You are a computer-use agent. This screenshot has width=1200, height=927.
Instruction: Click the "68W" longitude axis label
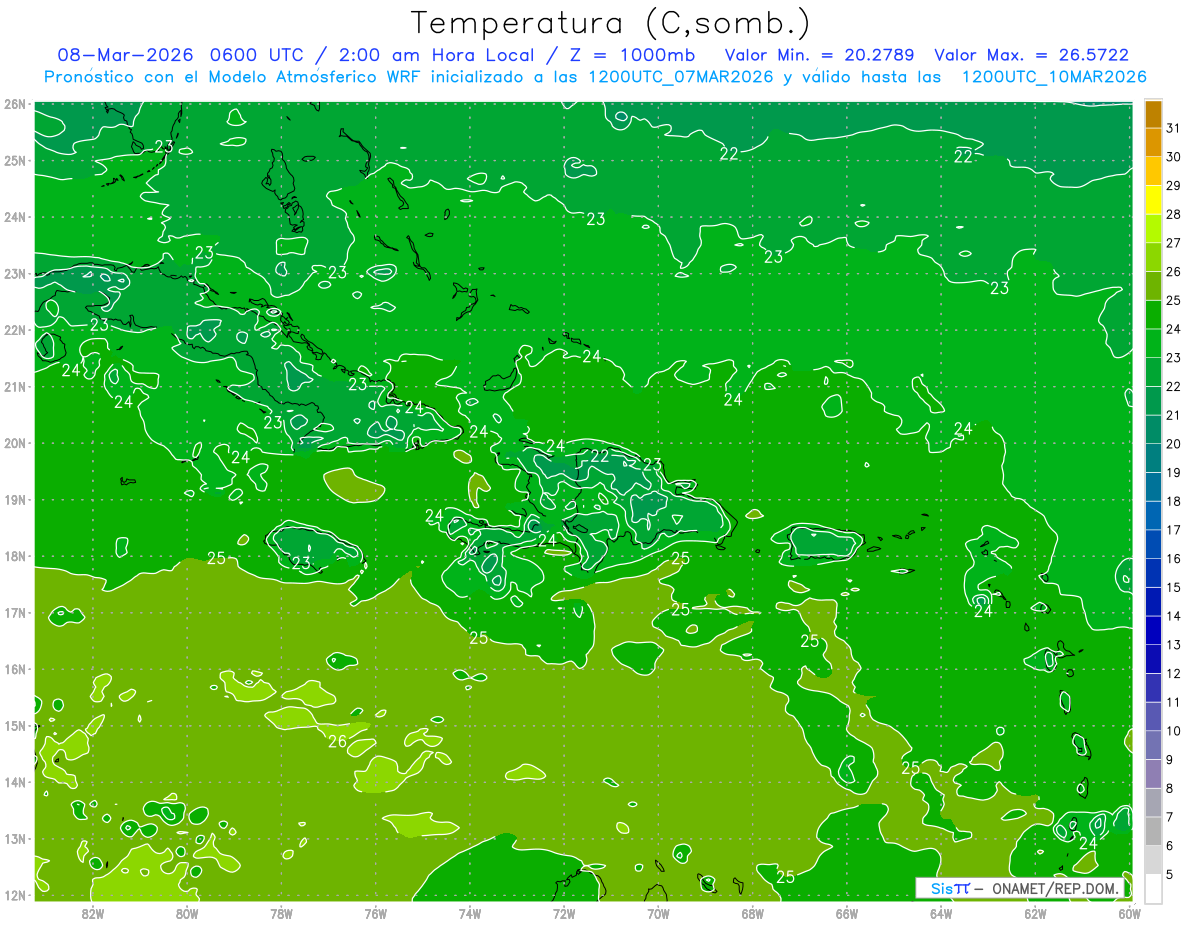click(x=753, y=913)
